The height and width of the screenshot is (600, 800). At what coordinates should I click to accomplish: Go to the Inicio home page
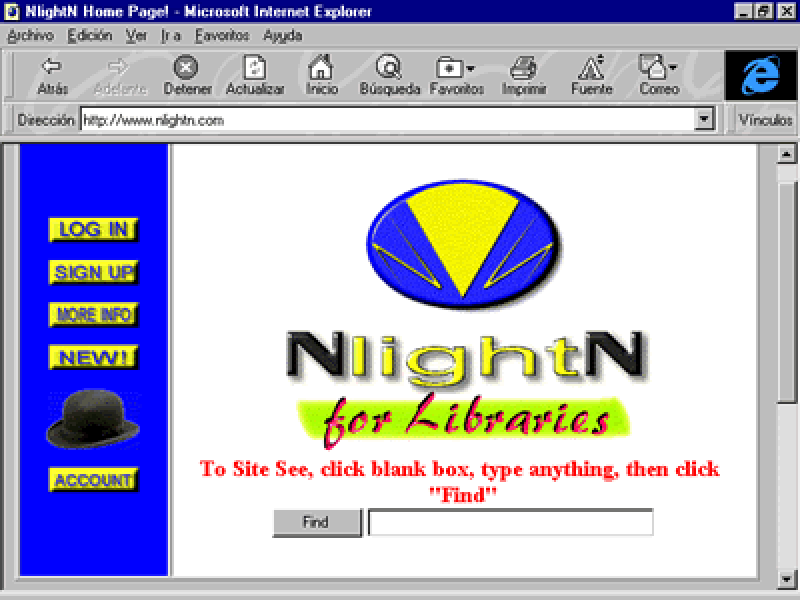(321, 76)
